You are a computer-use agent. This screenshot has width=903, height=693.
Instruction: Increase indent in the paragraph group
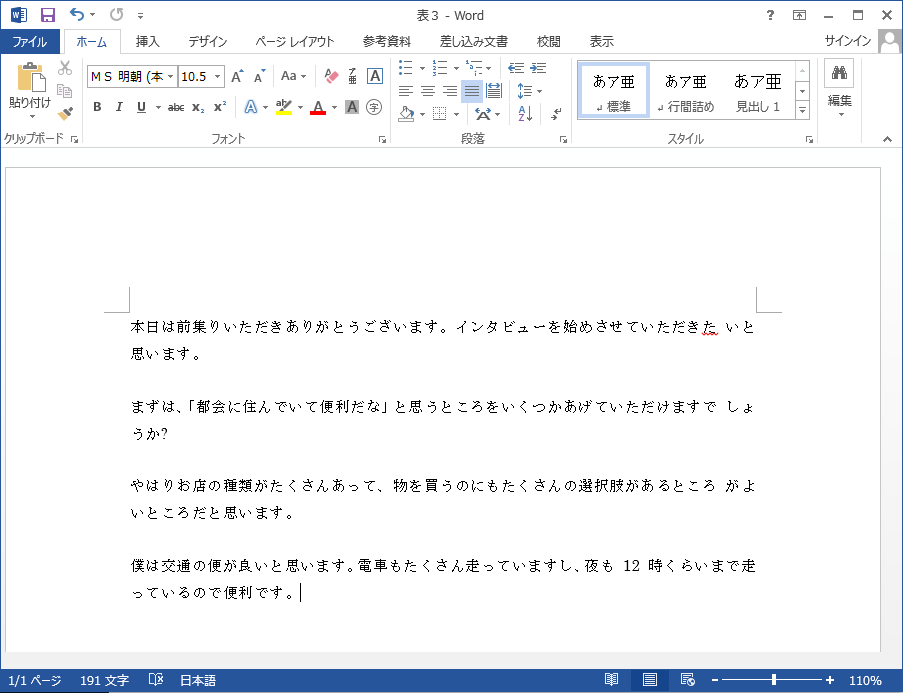(539, 68)
